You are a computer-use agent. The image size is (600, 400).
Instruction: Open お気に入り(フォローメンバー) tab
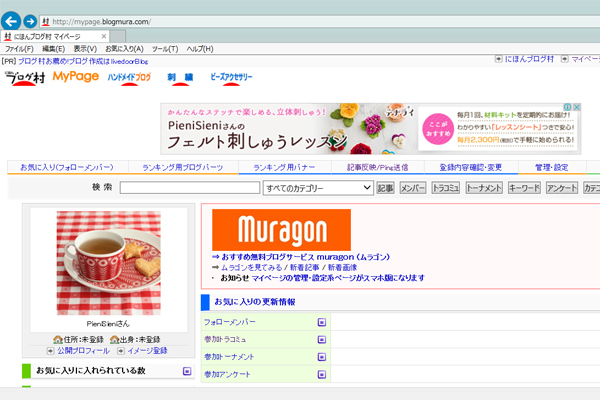67,167
